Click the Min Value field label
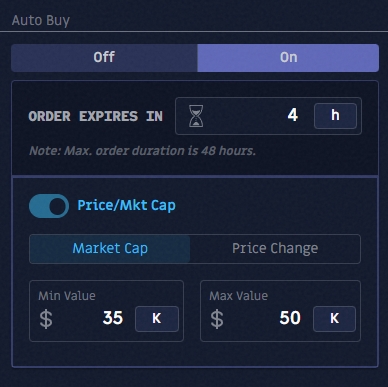This screenshot has height=387, width=388. pyautogui.click(x=67, y=296)
